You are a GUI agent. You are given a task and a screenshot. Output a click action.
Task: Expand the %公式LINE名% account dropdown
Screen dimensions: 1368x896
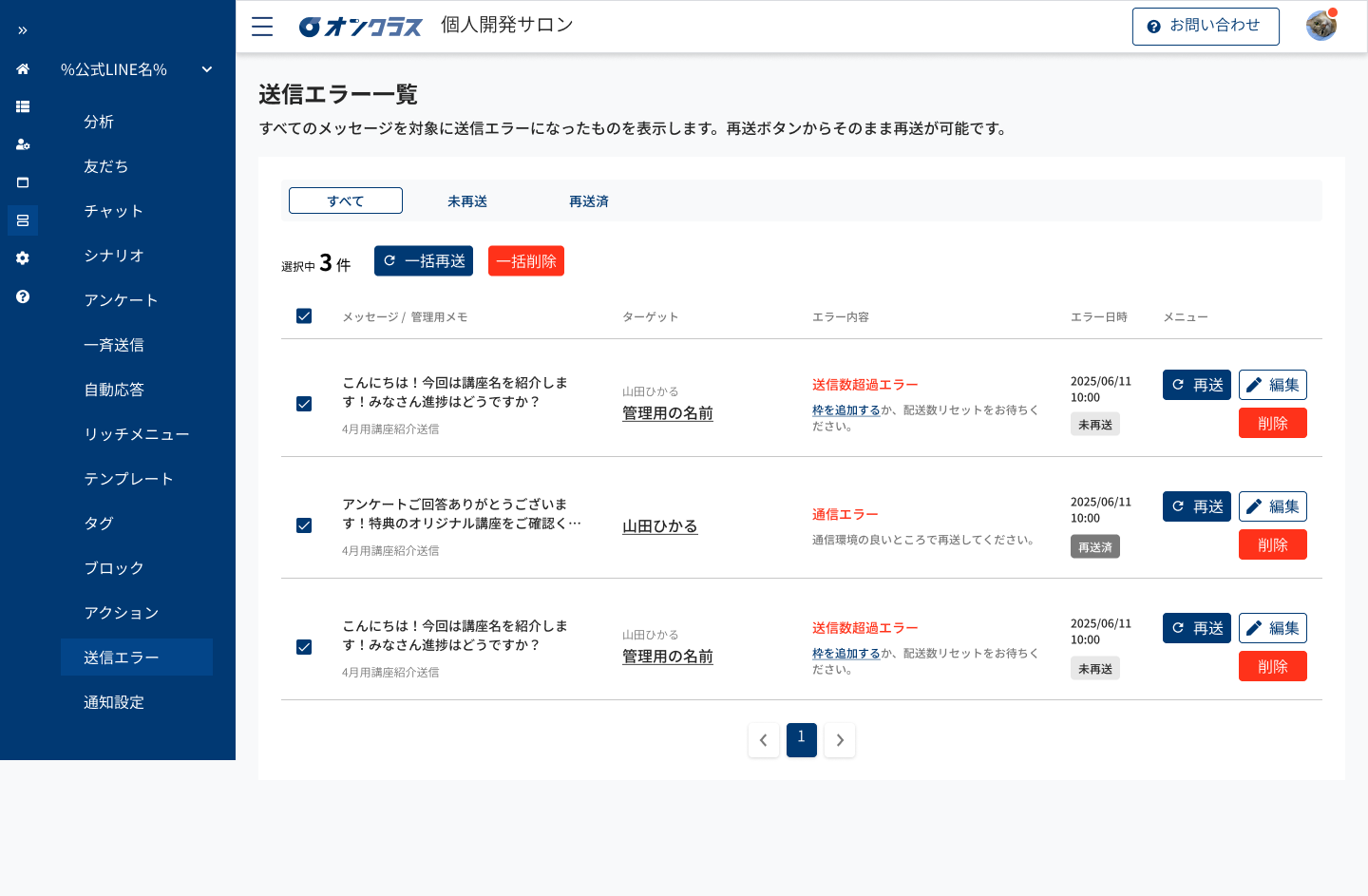tap(205, 68)
